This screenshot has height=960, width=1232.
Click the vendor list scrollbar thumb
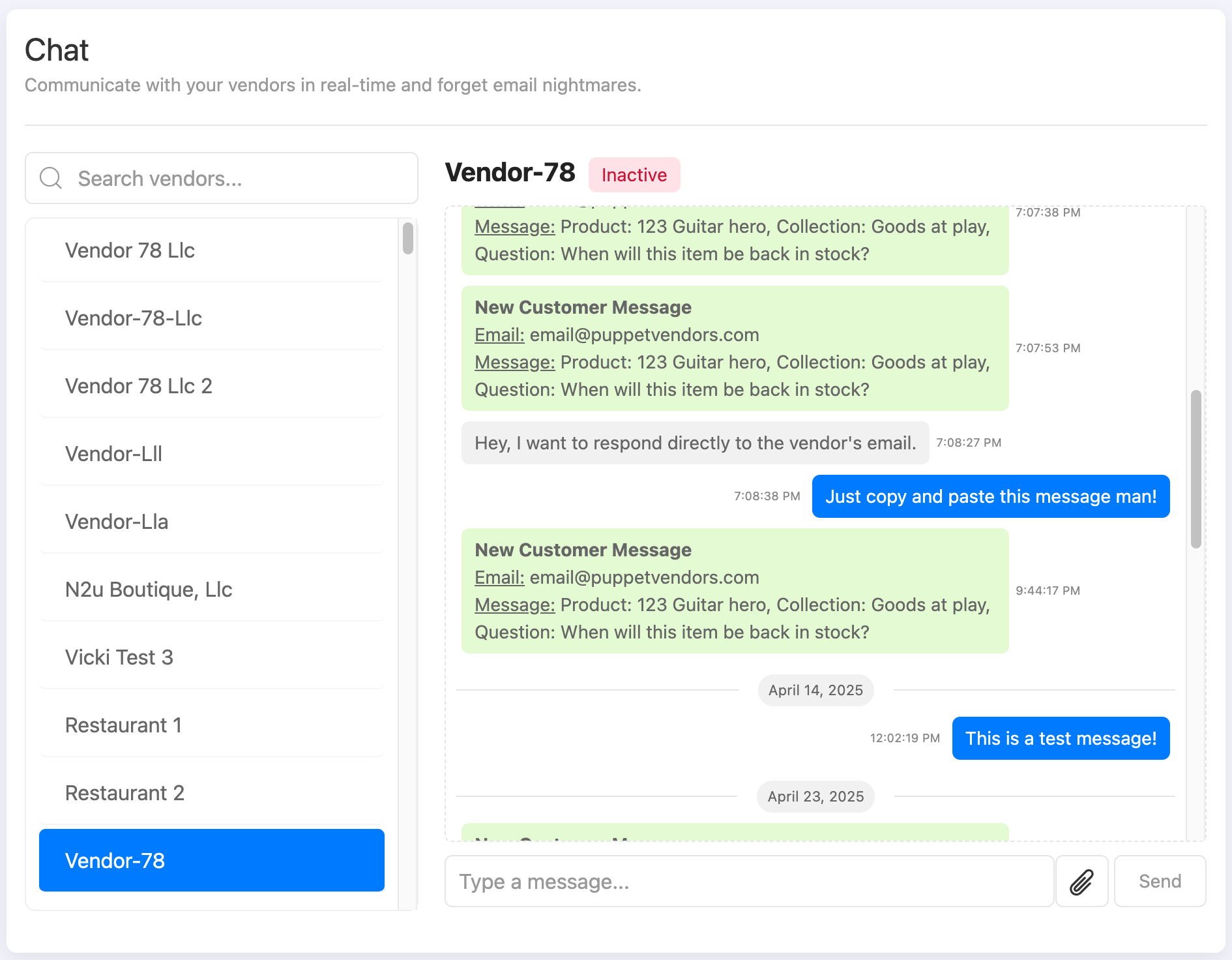click(x=408, y=238)
